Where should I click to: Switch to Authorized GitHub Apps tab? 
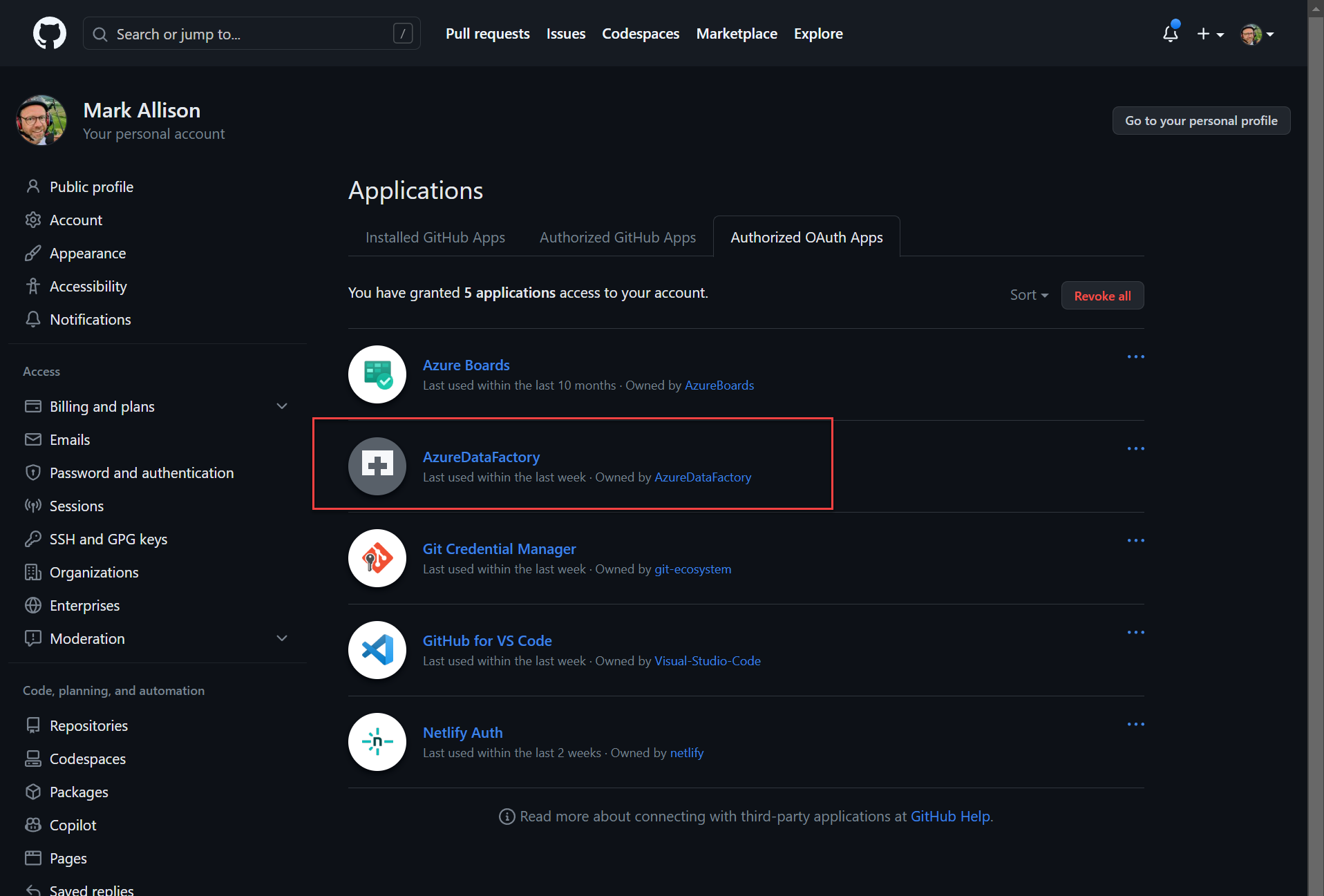(618, 237)
